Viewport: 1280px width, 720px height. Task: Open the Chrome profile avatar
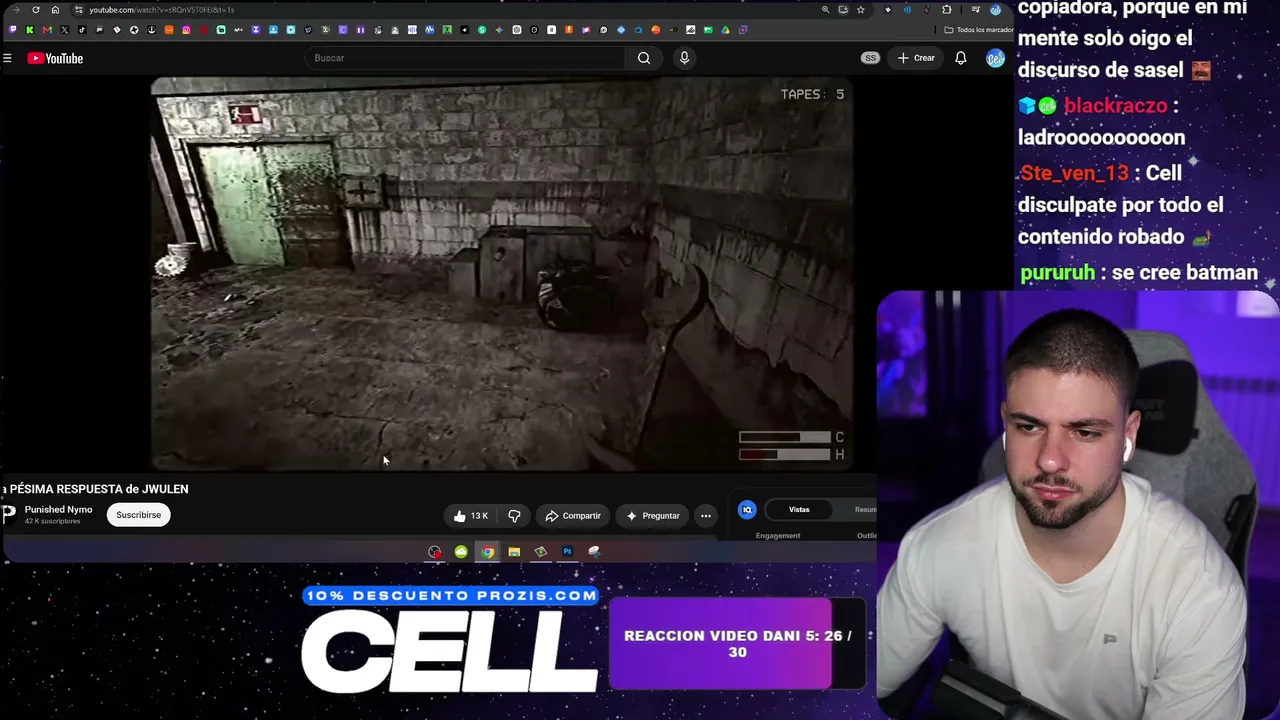click(995, 10)
